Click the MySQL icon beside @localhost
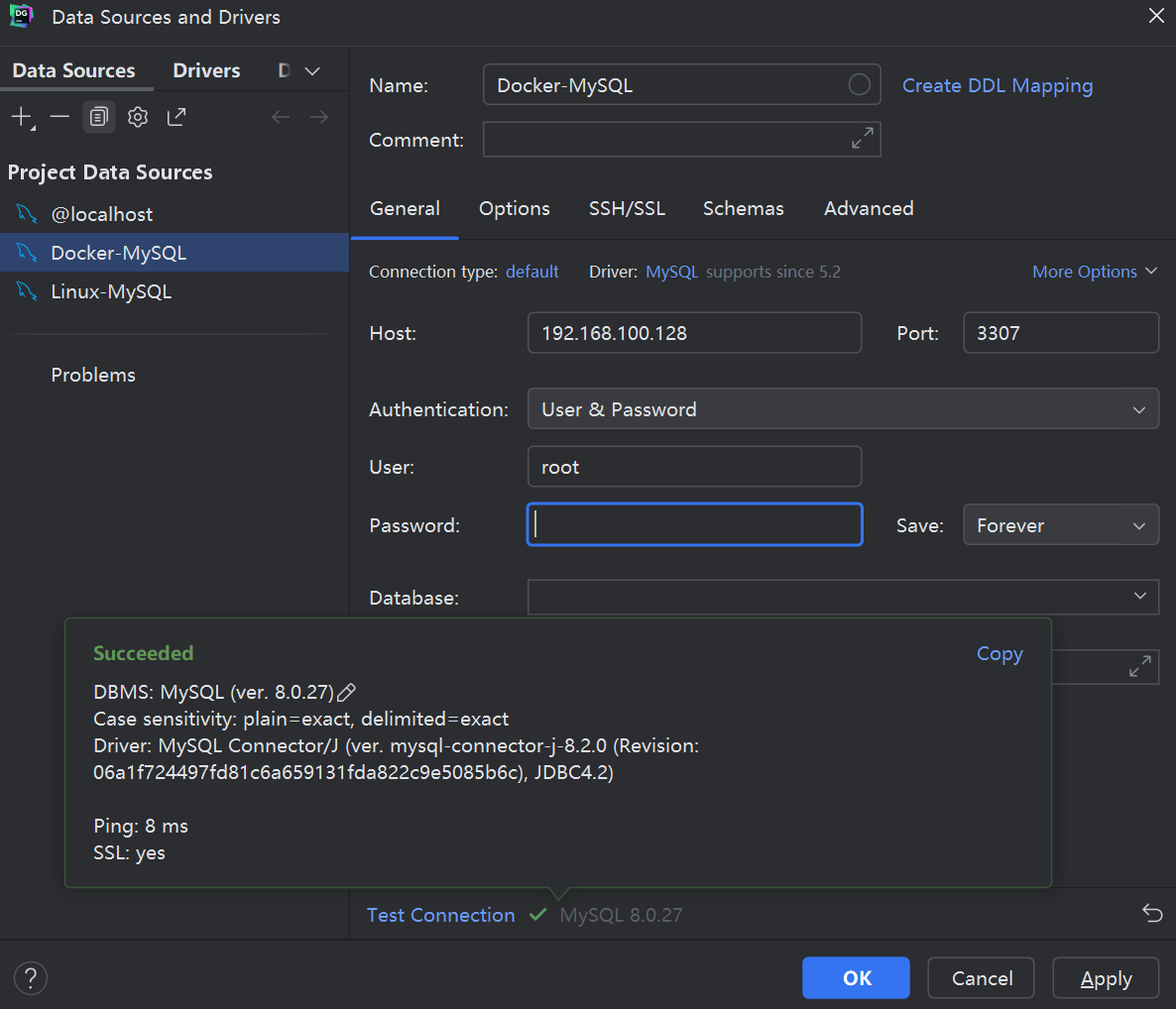 click(x=27, y=214)
